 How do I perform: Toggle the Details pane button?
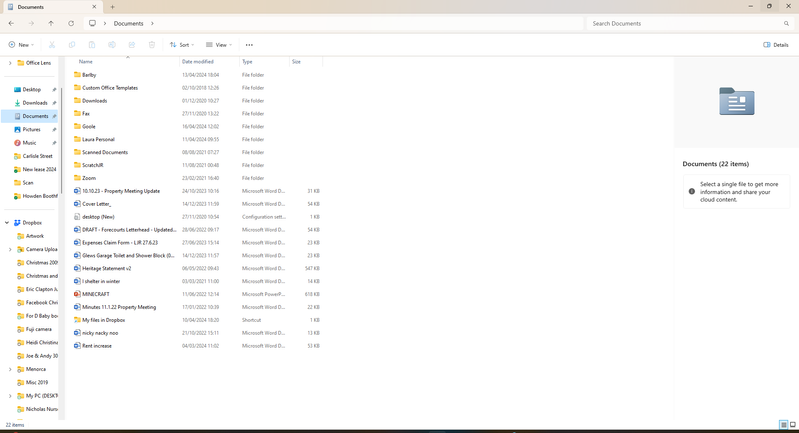(x=776, y=45)
